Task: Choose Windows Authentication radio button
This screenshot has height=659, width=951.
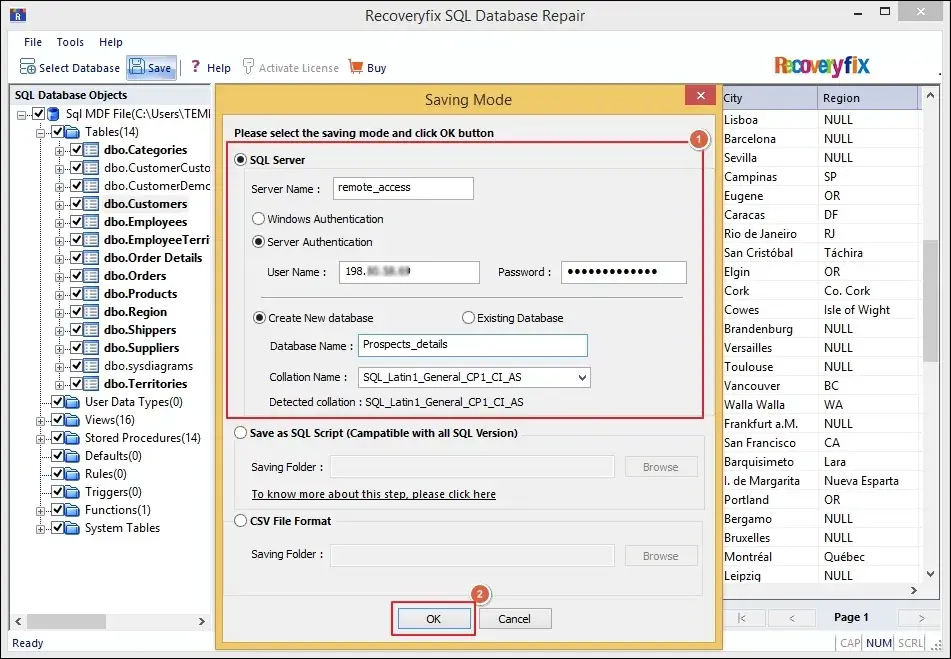Action: pos(258,219)
